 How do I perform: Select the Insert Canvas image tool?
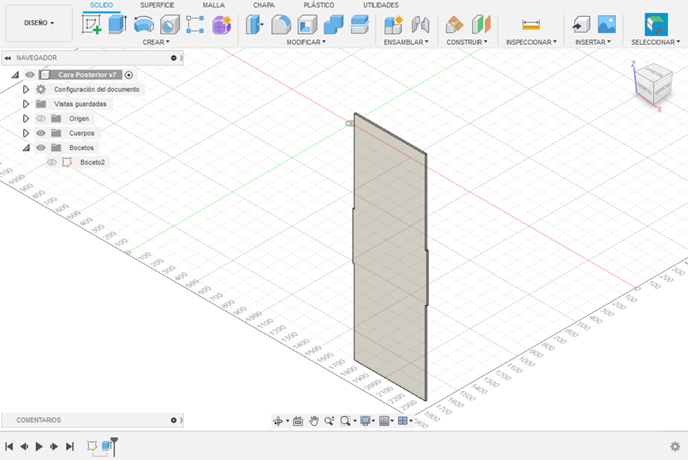click(x=607, y=24)
